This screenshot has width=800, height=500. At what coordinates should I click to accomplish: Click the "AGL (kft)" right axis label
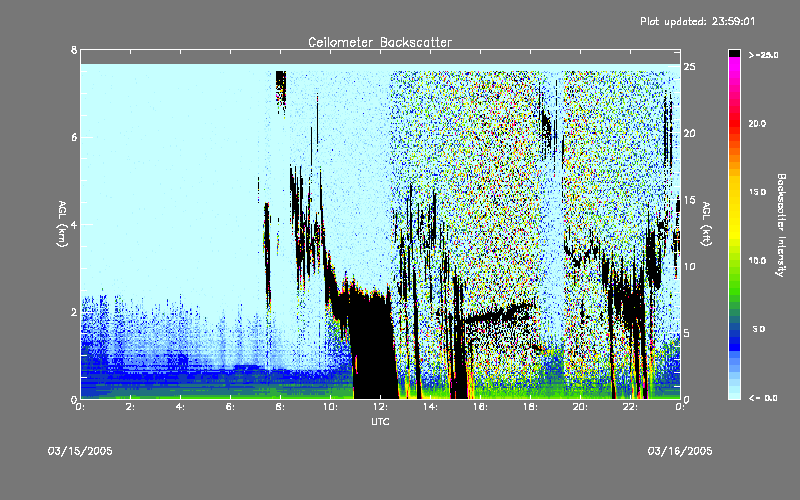706,224
